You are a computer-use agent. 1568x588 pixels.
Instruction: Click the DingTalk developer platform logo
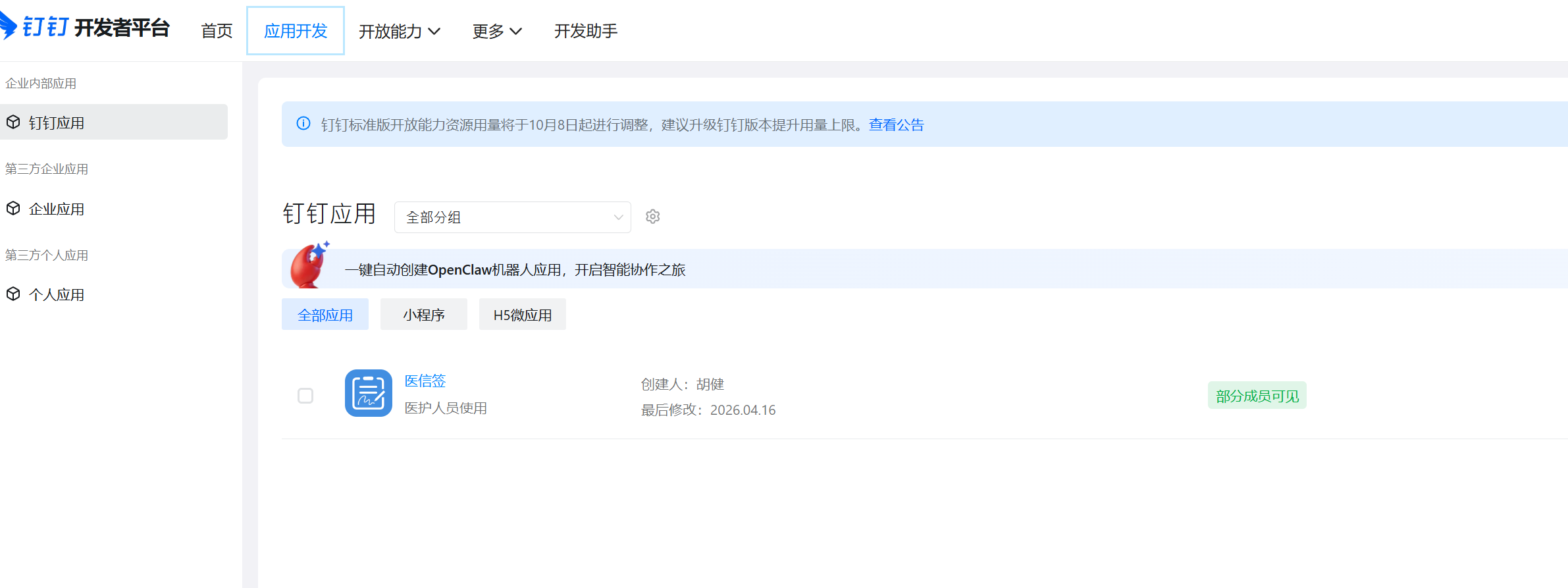tap(85, 28)
